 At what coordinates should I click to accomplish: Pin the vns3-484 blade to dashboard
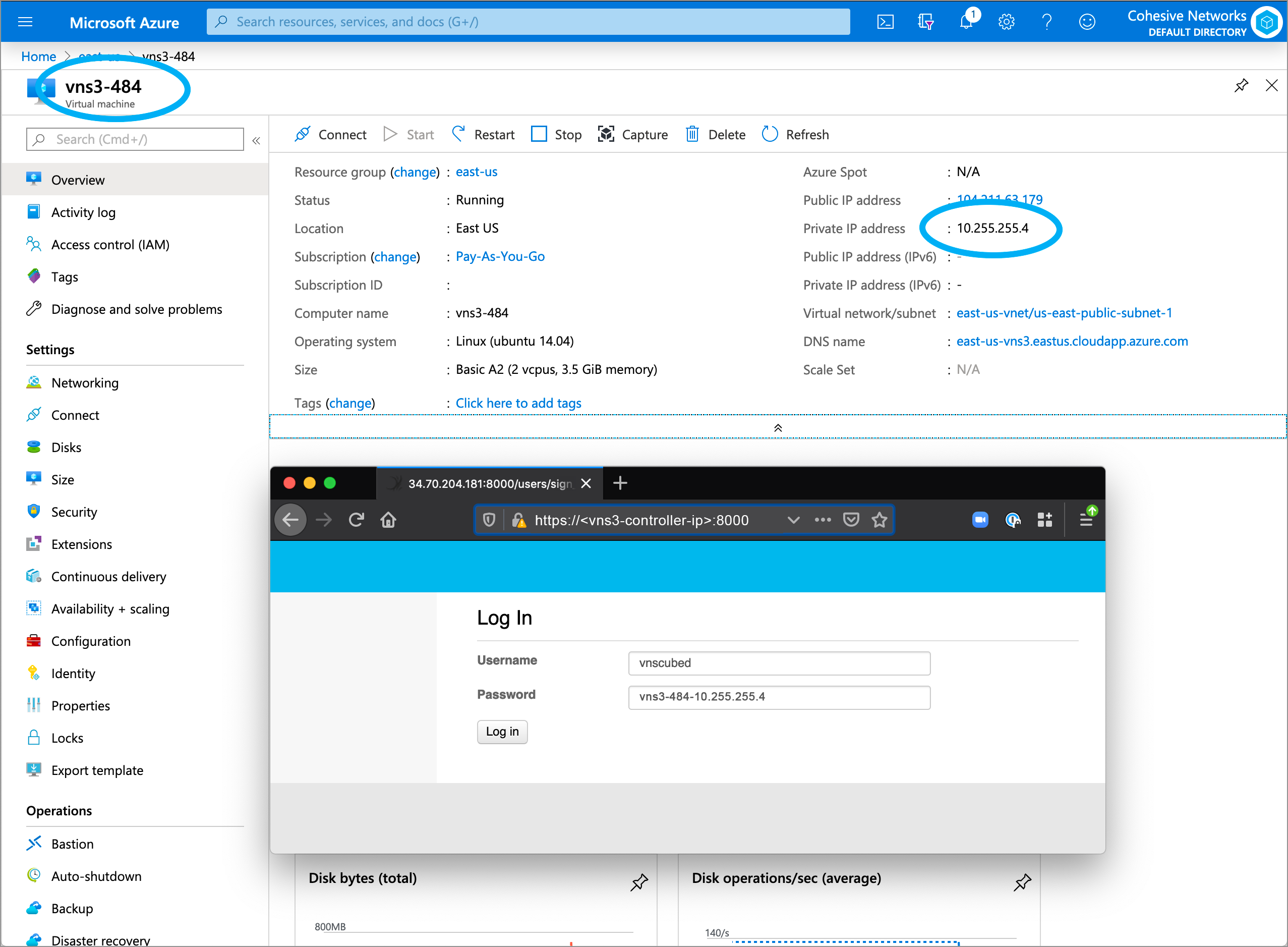tap(1241, 85)
